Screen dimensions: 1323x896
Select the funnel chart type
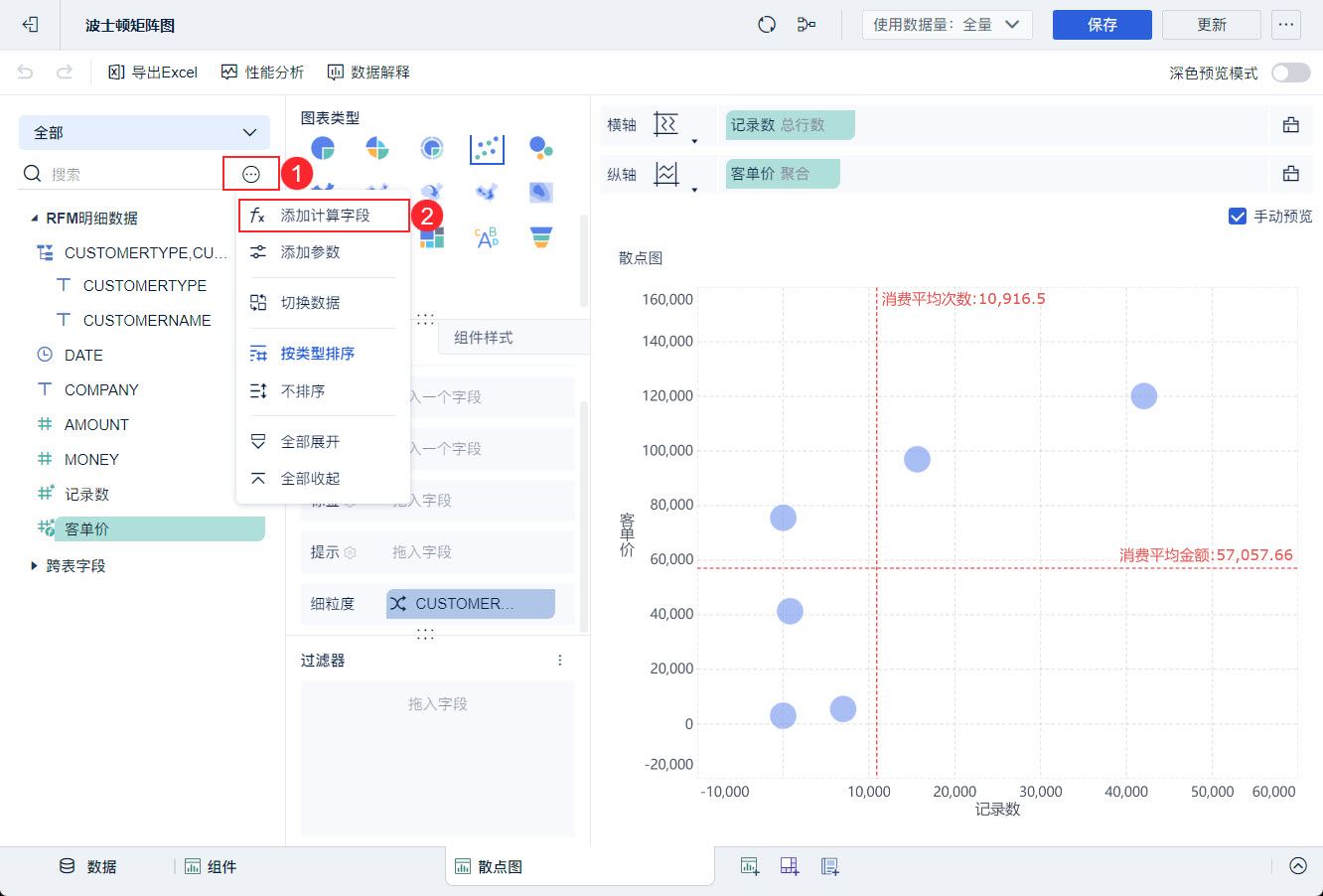541,236
